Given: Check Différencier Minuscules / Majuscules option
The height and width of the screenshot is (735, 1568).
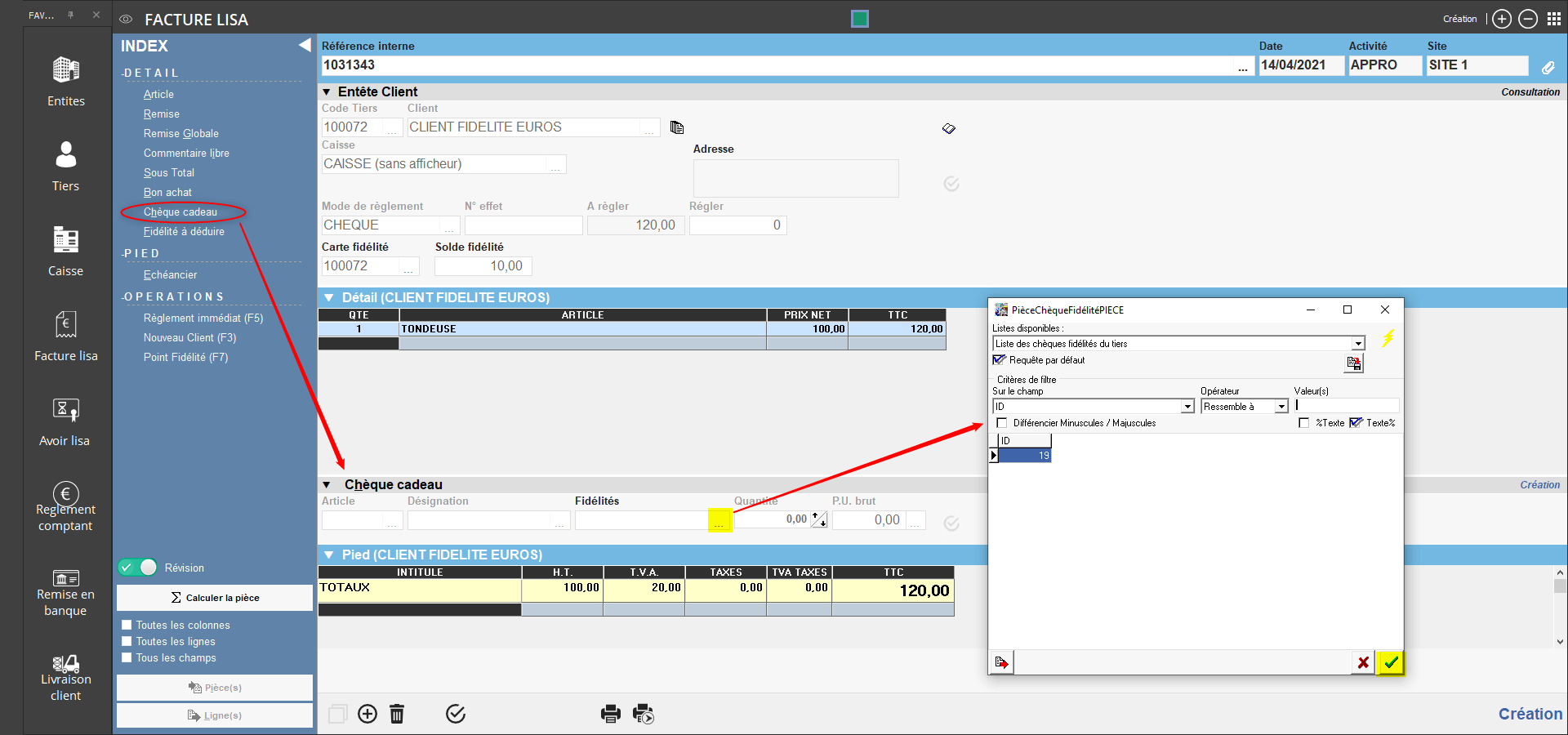Looking at the screenshot, I should 1002,423.
